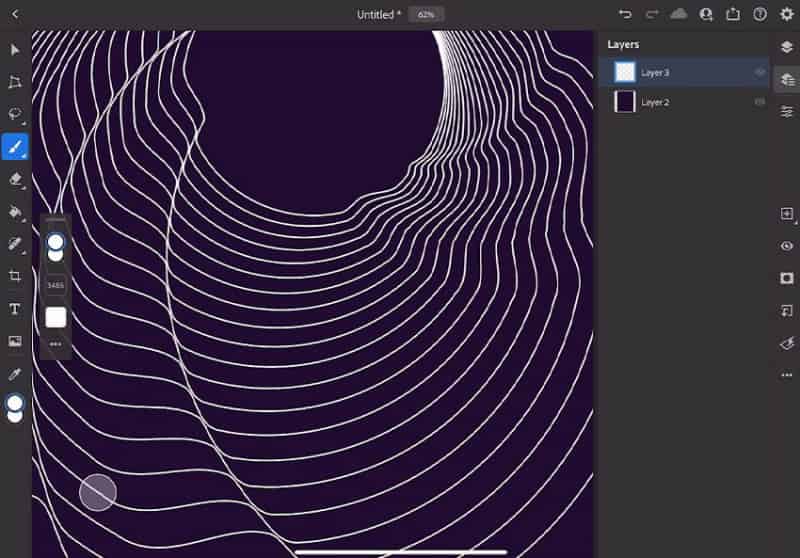Select the Move tool
800x558 pixels.
pos(15,49)
